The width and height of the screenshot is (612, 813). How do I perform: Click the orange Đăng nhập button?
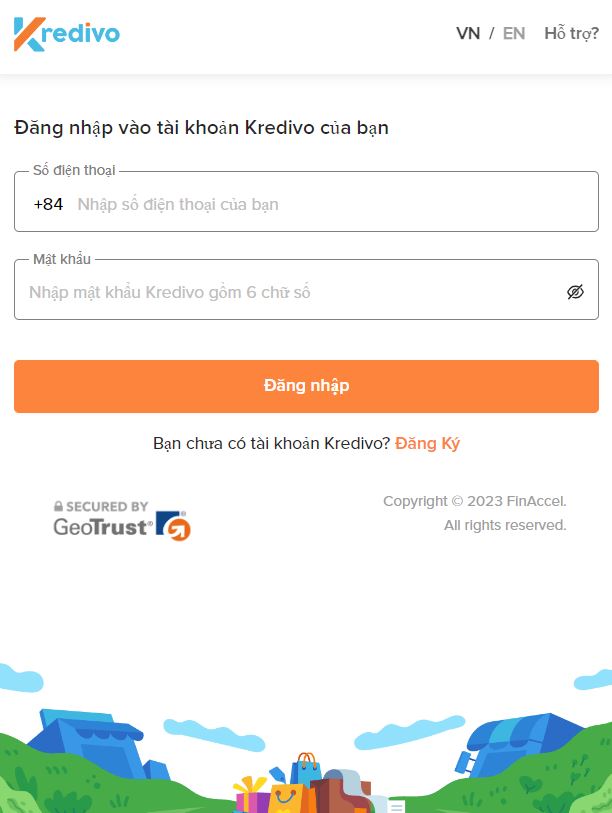click(306, 386)
